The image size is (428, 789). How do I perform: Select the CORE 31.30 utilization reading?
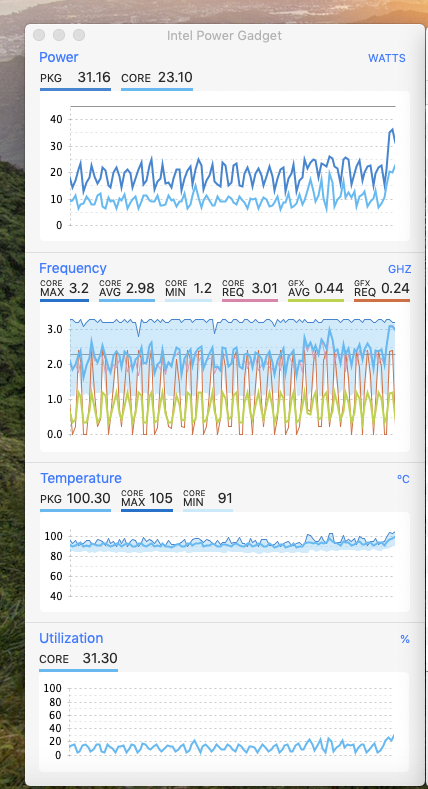click(x=78, y=658)
